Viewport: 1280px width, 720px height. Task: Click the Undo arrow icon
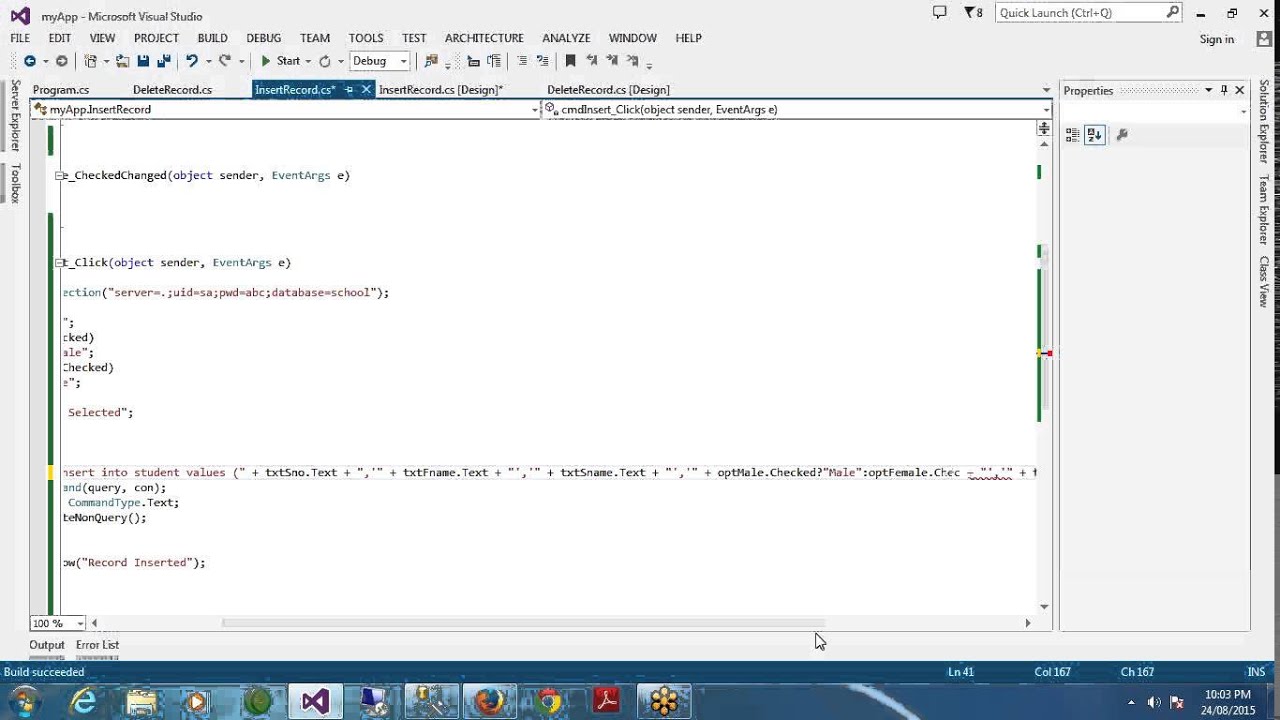(191, 61)
